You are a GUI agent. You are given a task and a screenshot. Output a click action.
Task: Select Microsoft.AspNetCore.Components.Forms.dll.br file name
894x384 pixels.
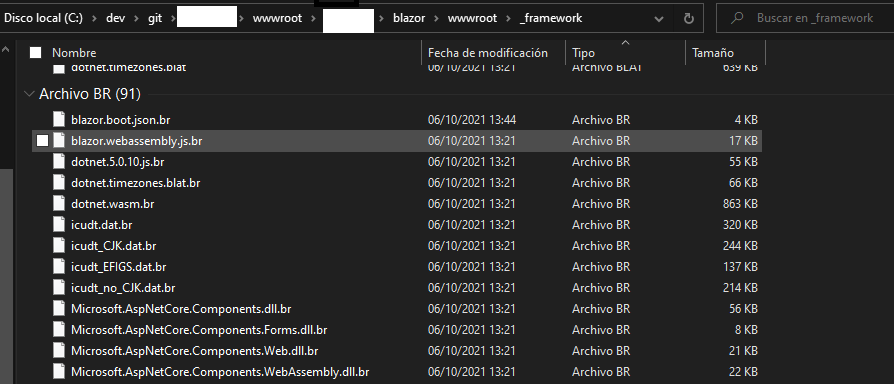(x=199, y=330)
